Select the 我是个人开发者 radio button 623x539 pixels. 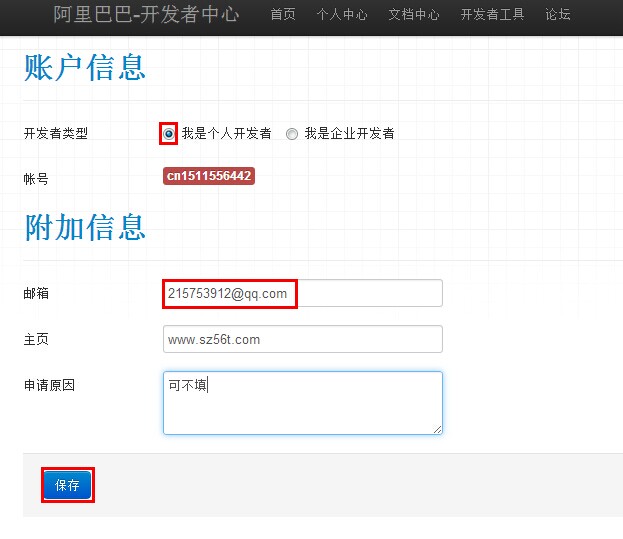tap(169, 134)
